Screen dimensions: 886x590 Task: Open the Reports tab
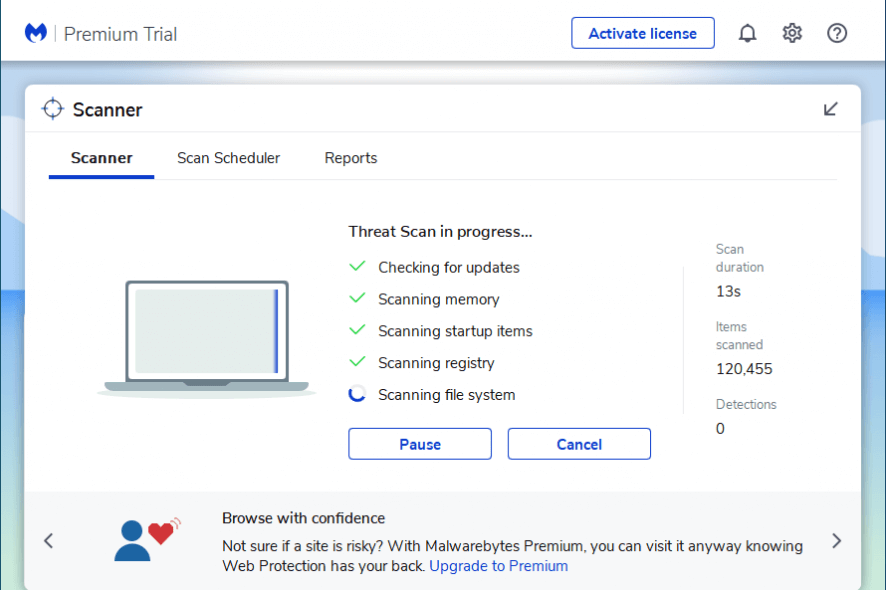coord(350,158)
